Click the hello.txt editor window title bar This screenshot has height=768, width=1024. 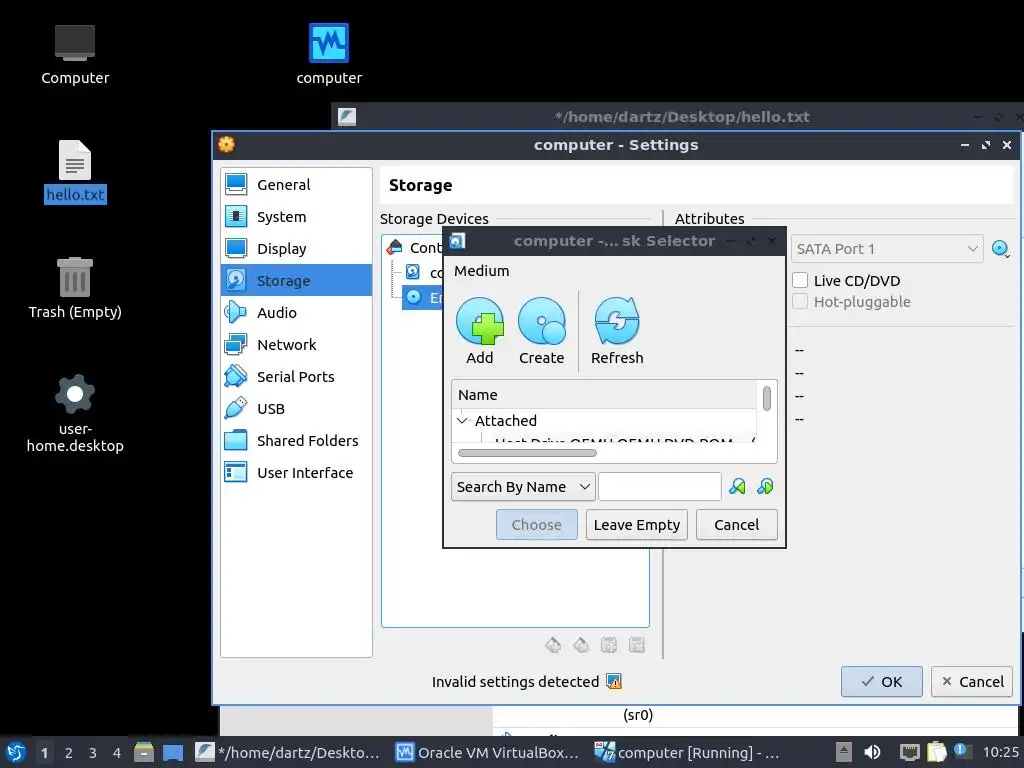677,117
